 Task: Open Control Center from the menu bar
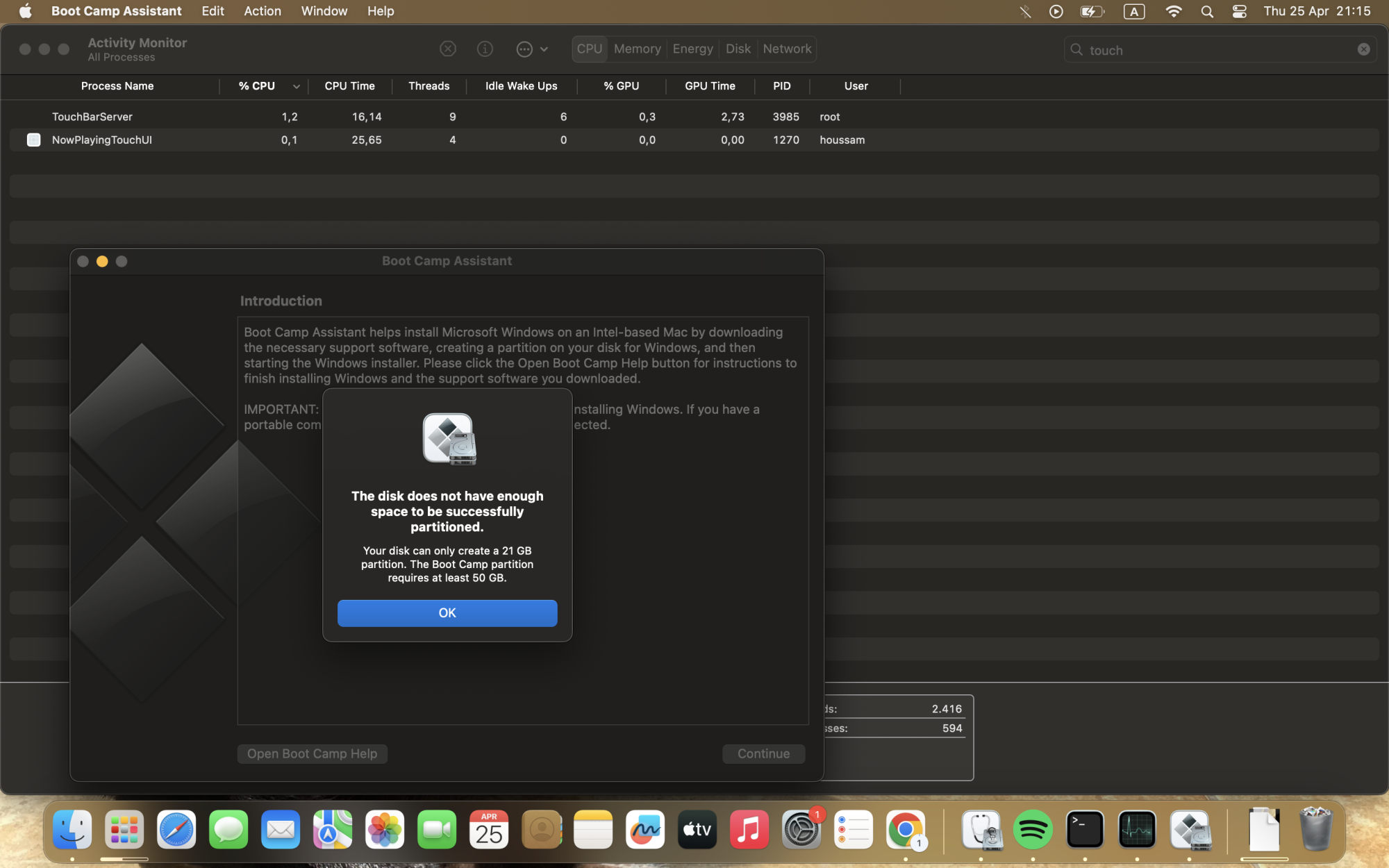[x=1239, y=11]
